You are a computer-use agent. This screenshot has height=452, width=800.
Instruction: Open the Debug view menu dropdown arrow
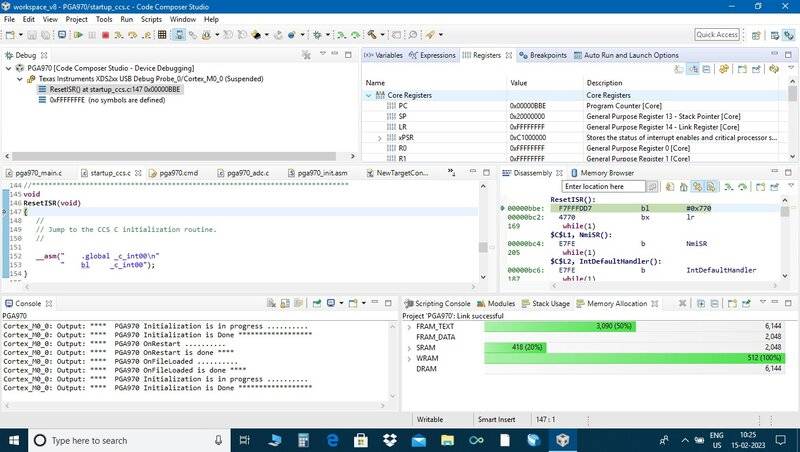[x=322, y=53]
